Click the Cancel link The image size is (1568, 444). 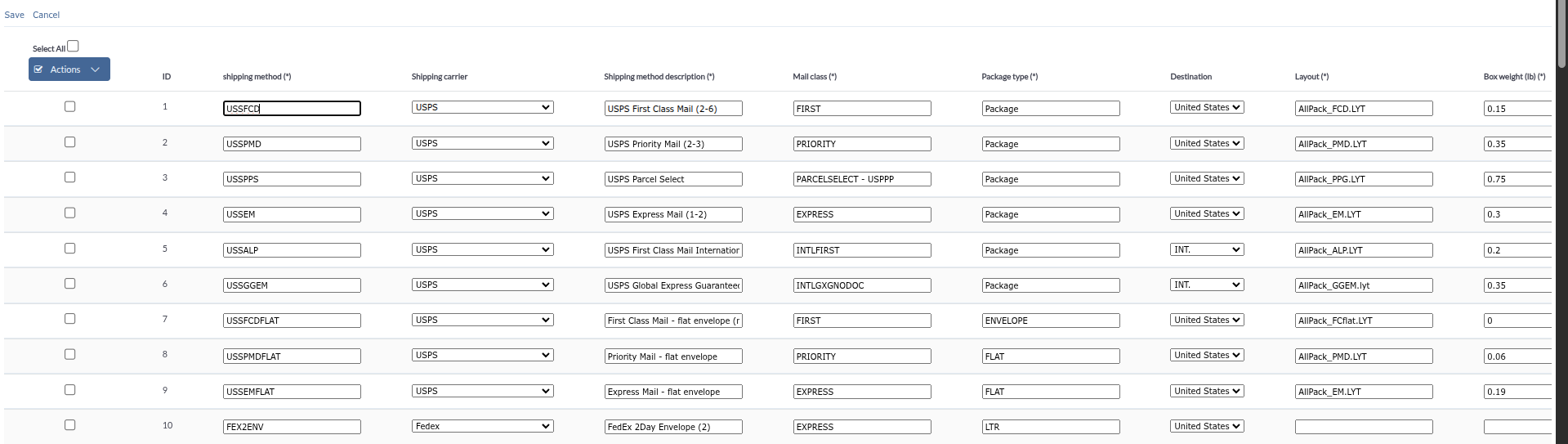point(46,15)
